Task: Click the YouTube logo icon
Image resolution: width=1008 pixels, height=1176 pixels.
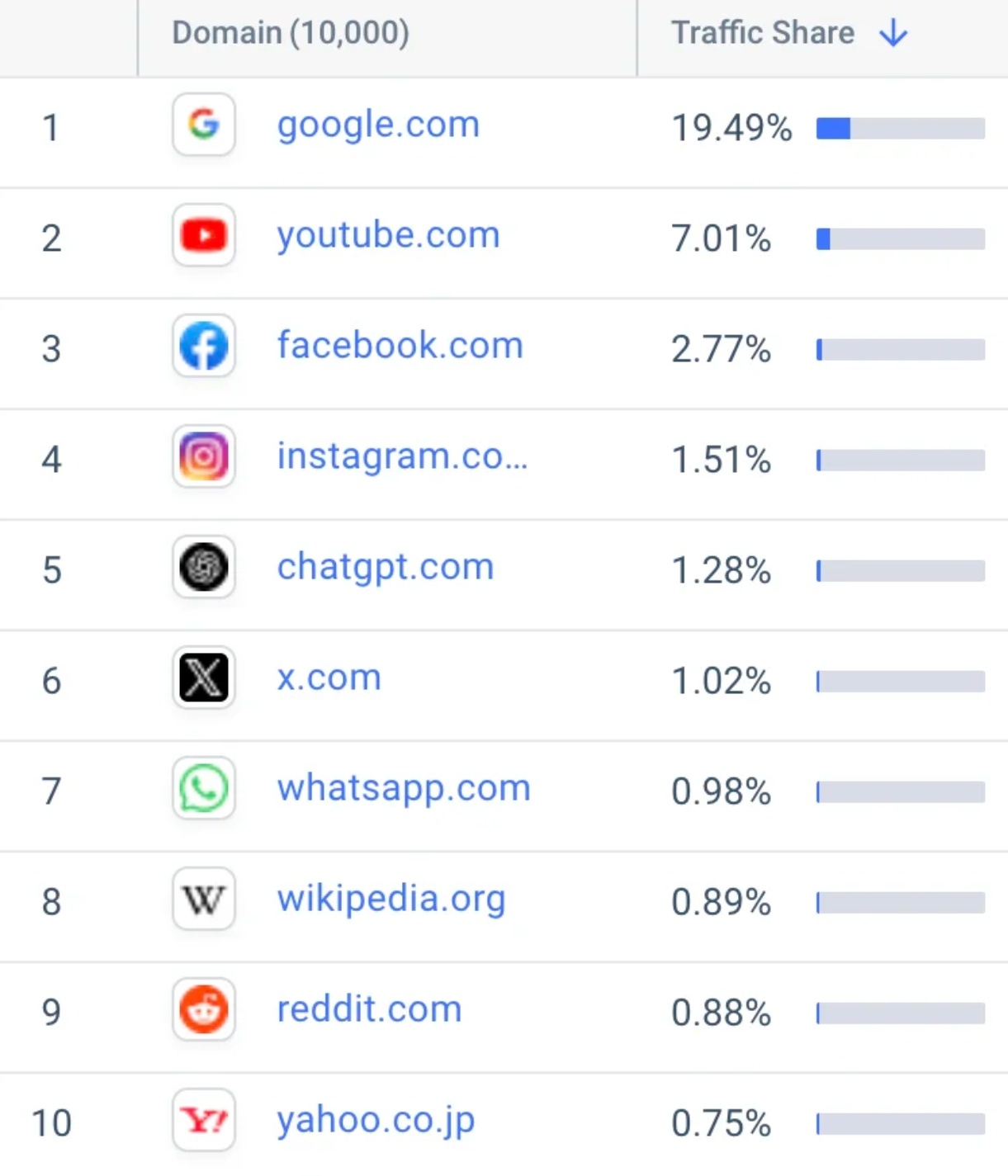Action: (x=204, y=235)
